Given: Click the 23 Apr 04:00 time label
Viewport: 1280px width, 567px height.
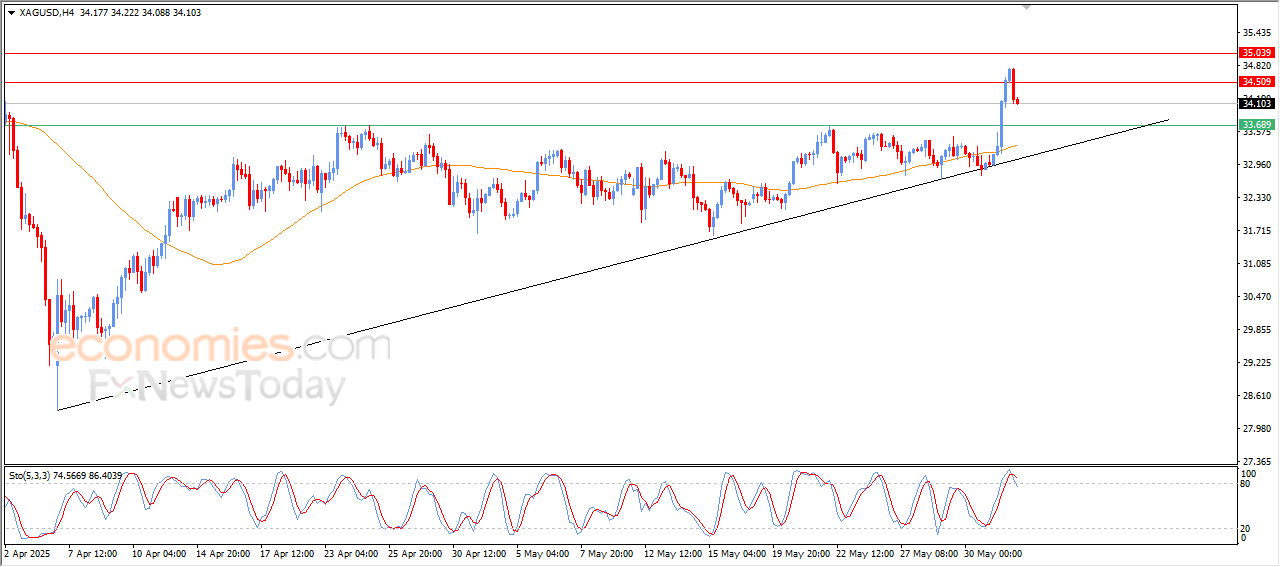Looking at the screenshot, I should (x=350, y=553).
